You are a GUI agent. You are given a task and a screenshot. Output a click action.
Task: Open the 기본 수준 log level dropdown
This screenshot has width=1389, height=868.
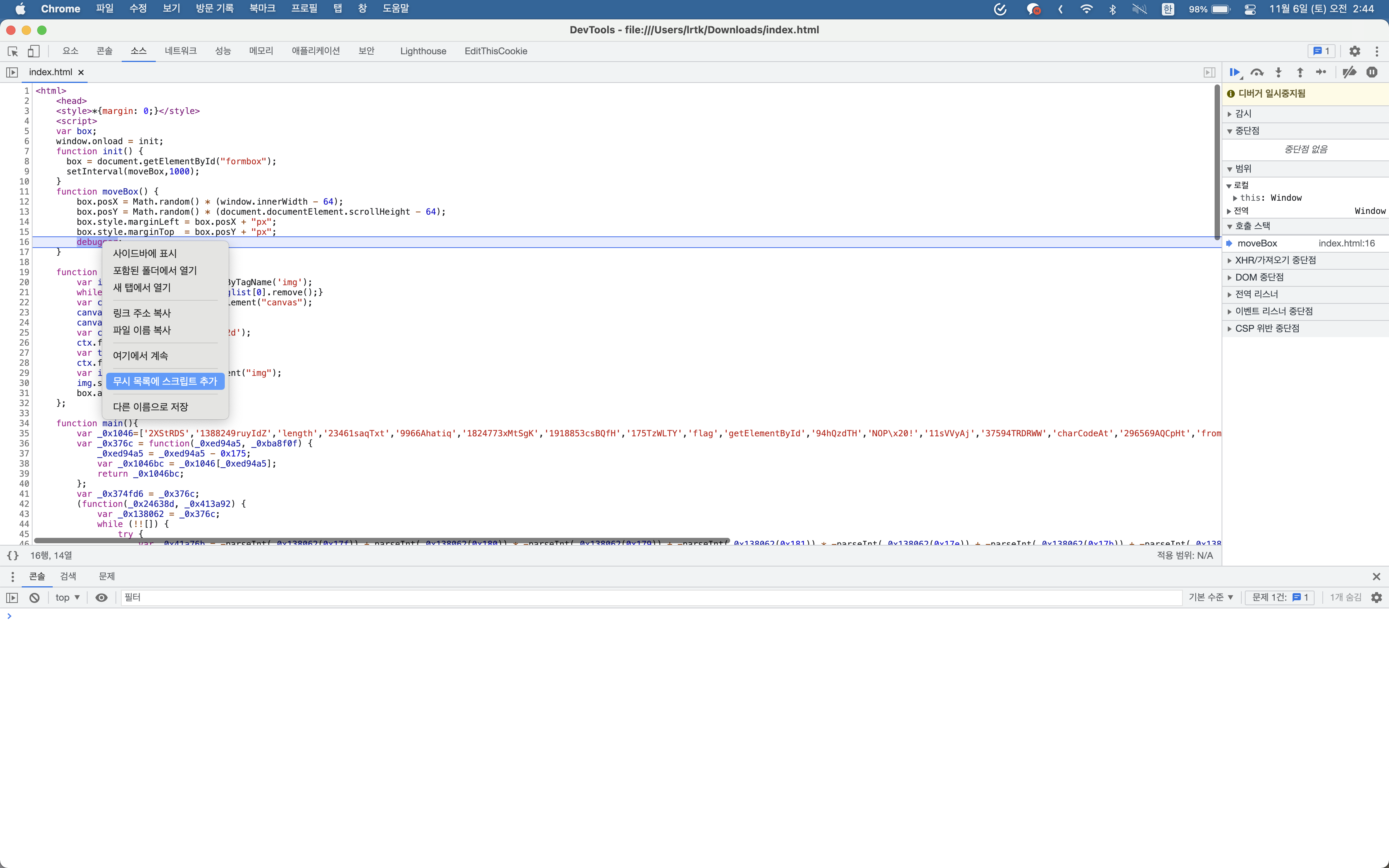click(x=1210, y=598)
